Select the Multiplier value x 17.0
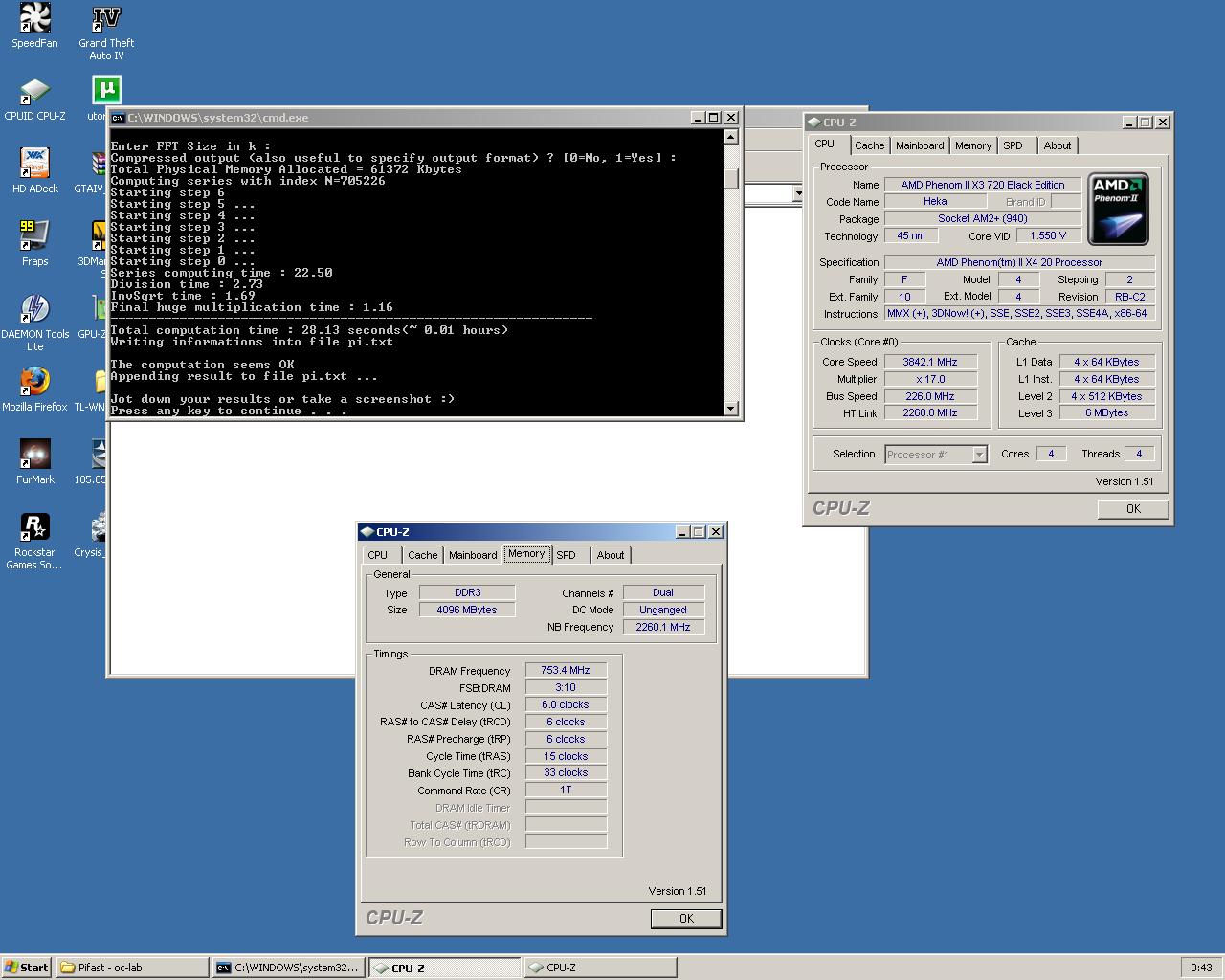This screenshot has height=980, width=1225. click(930, 379)
